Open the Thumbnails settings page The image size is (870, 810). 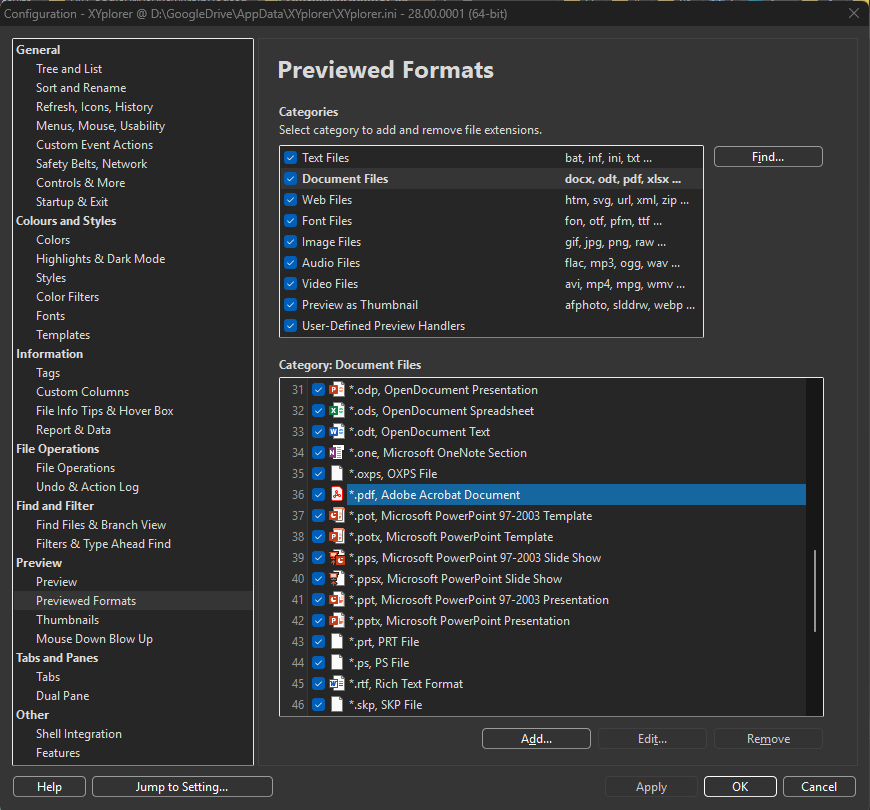tap(67, 620)
